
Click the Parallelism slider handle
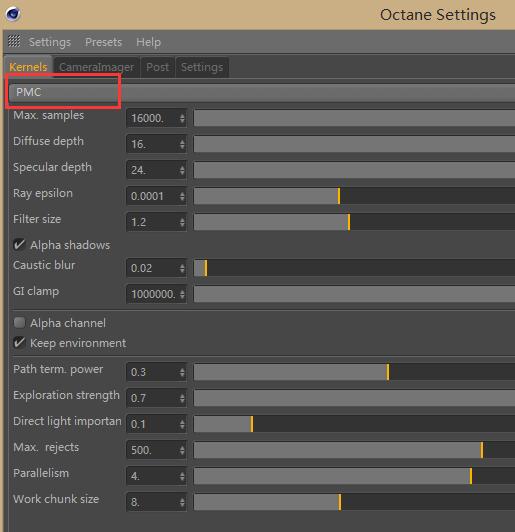coord(471,476)
